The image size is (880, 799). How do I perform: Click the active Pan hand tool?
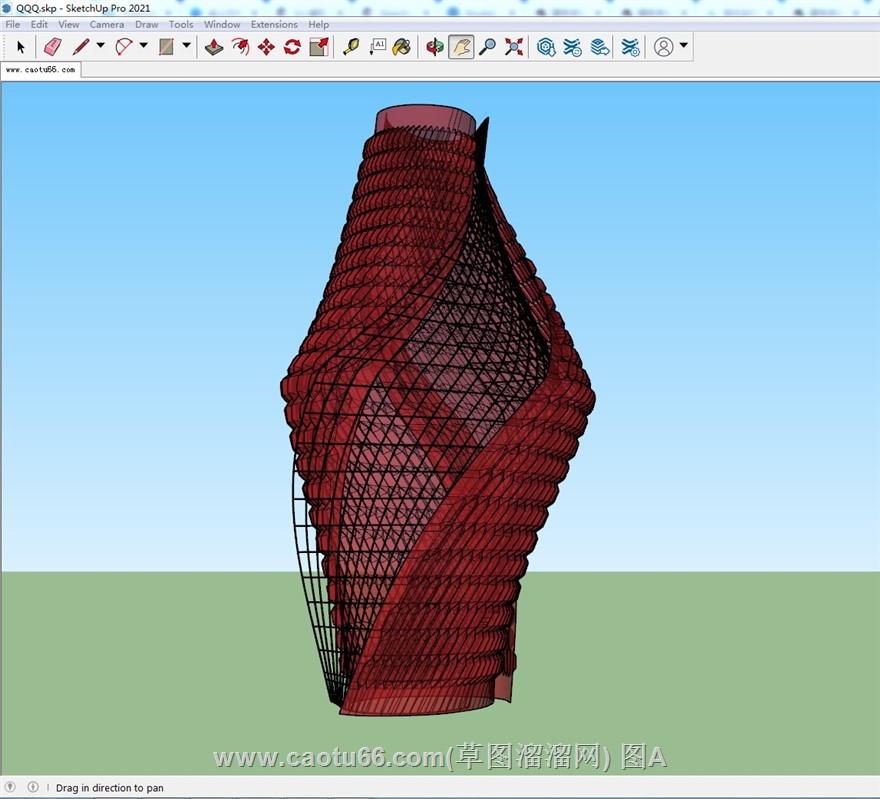[461, 47]
